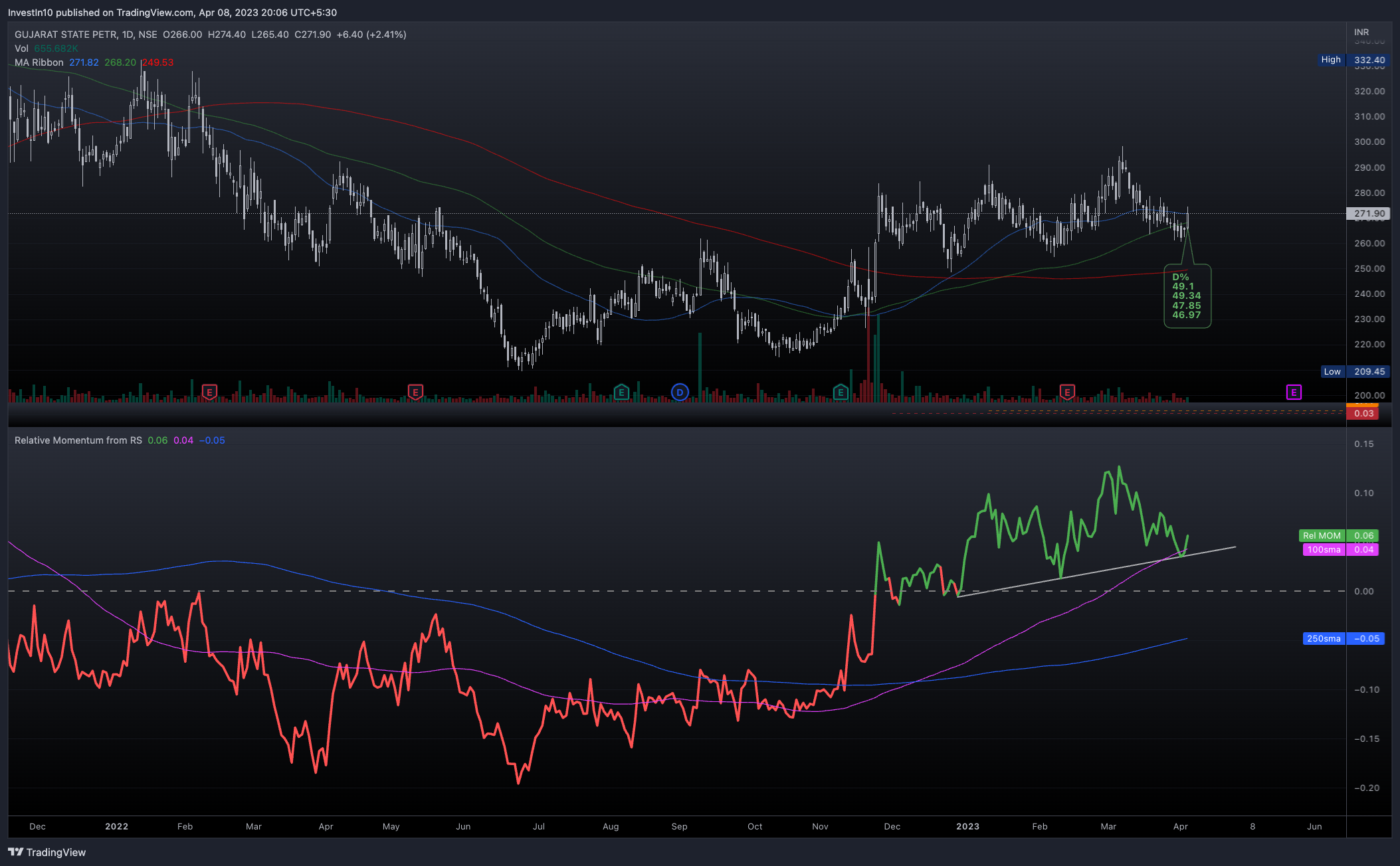Click the +6.40 (+2.41%) change value
1400x866 pixels.
pos(371,35)
